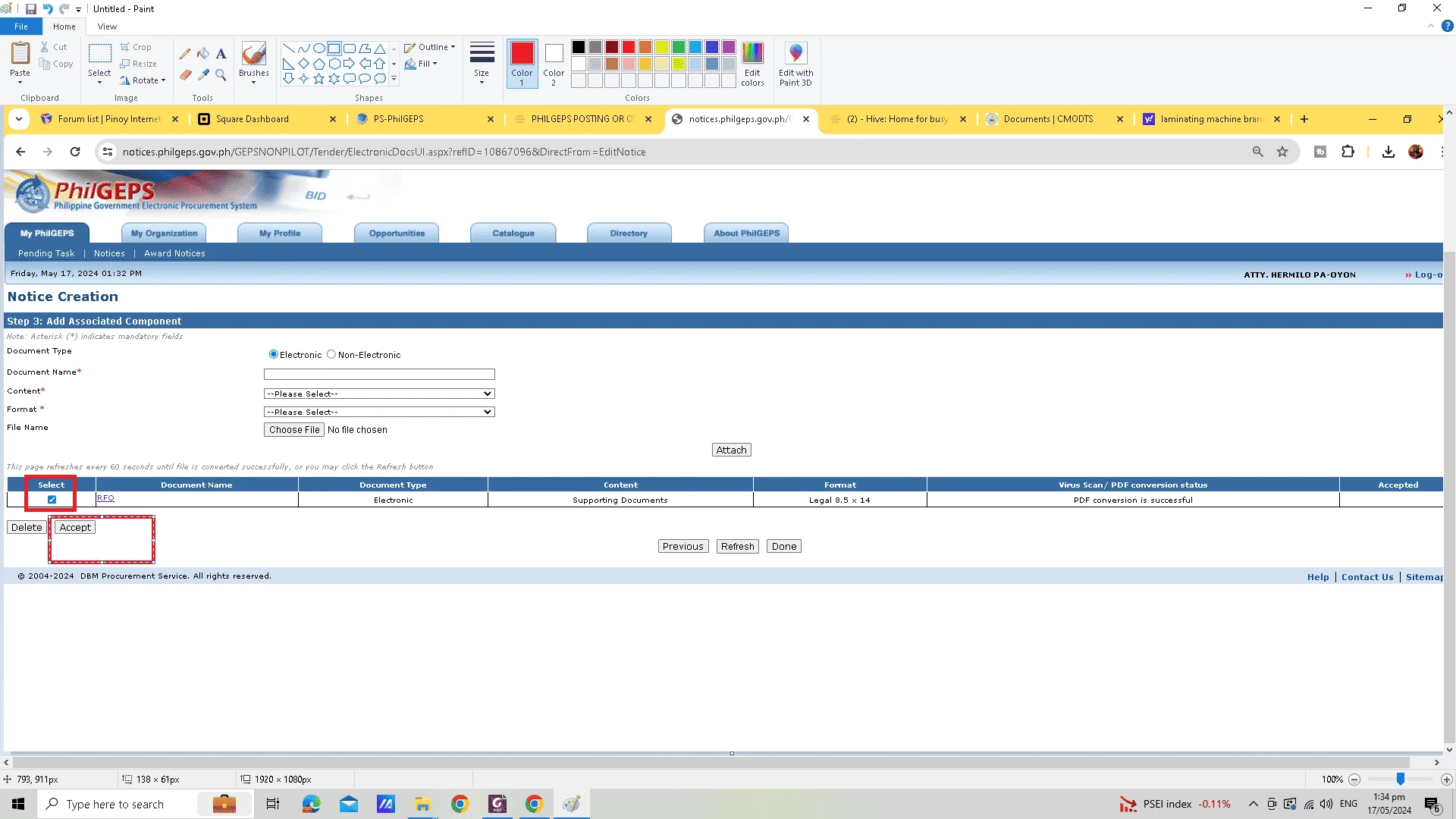Select the Eraser tool
This screenshot has height=819, width=1456.
pos(185,74)
